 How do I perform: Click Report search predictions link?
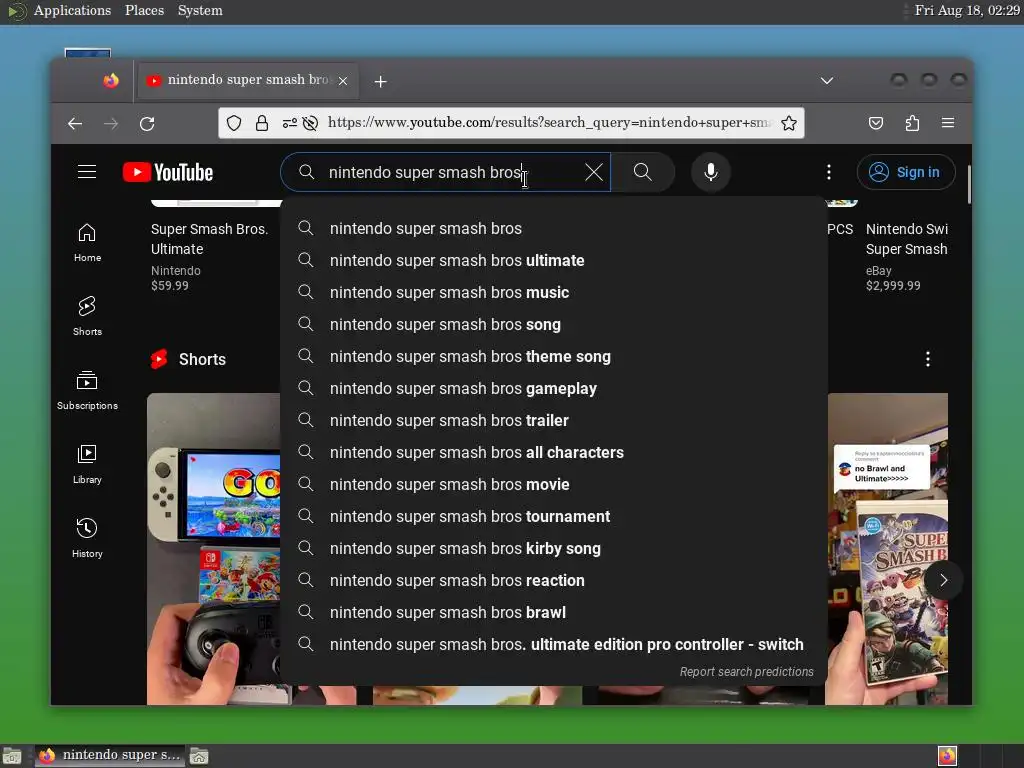pyautogui.click(x=746, y=672)
